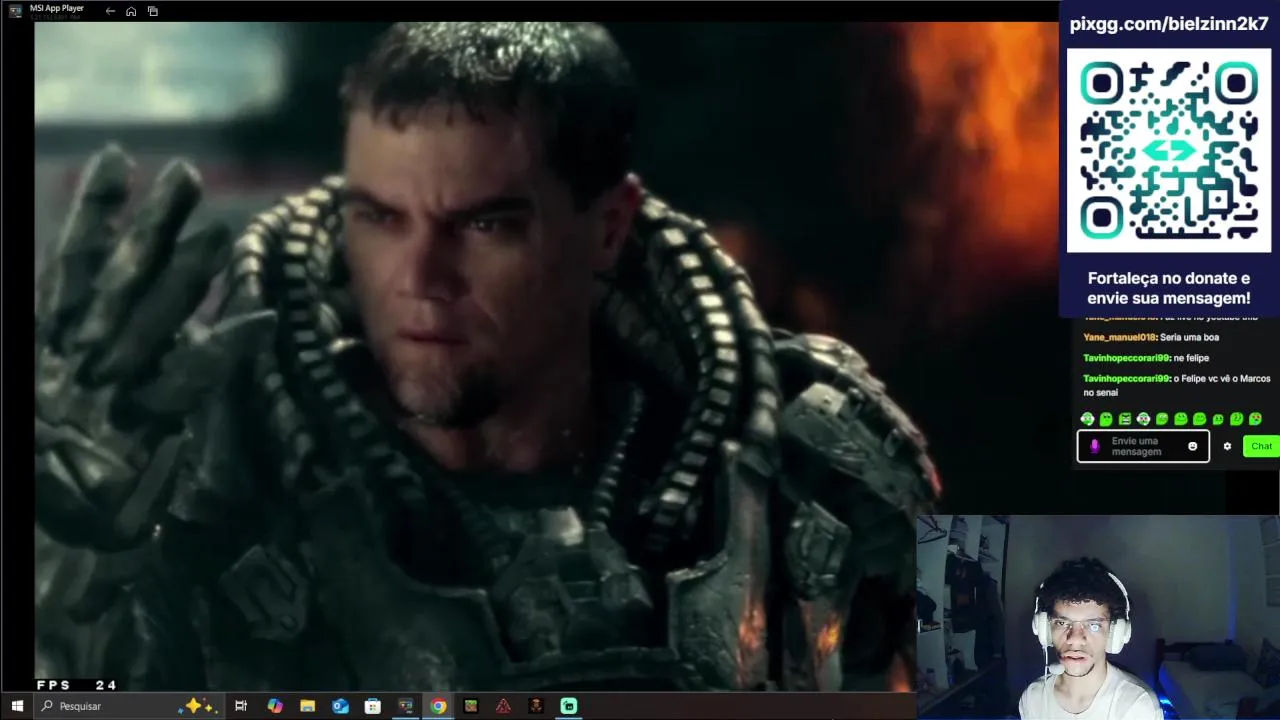Pick the fifth green emote in the row
This screenshot has height=720, width=1280.
coord(1162,419)
